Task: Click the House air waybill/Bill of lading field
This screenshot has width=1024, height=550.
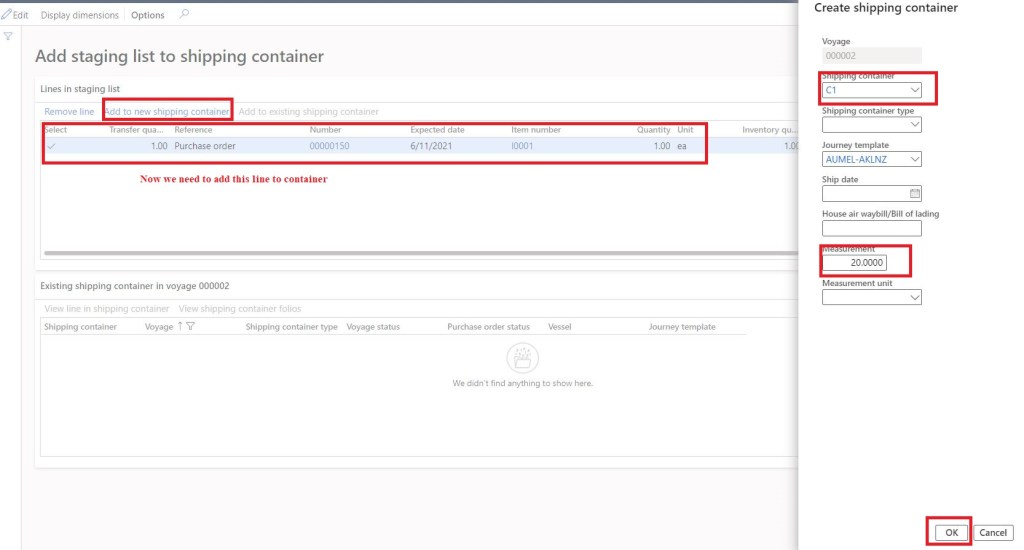Action: coord(870,228)
